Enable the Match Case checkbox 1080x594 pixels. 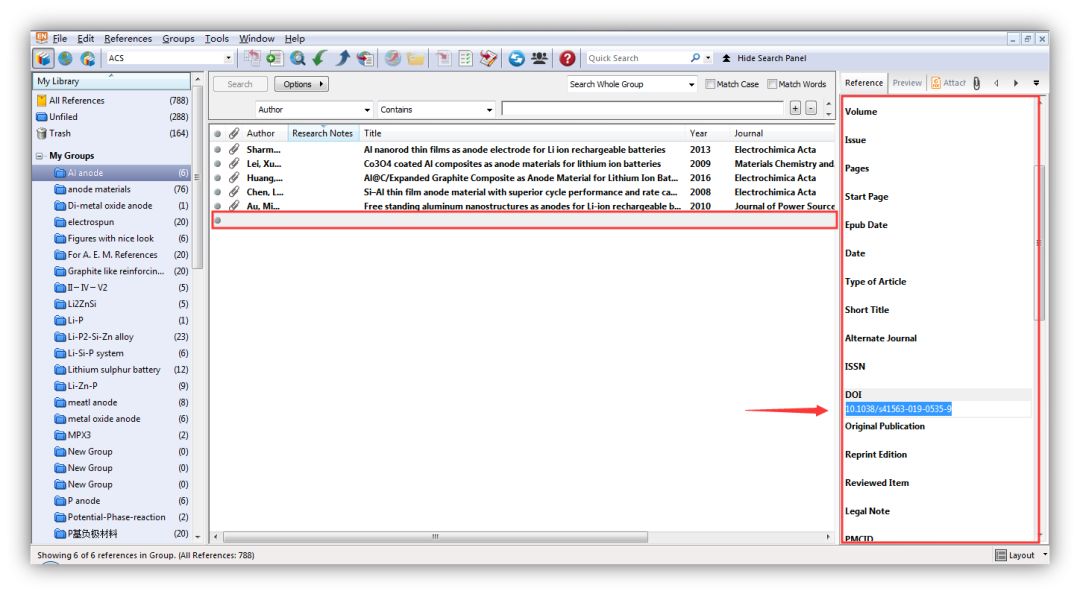click(710, 84)
